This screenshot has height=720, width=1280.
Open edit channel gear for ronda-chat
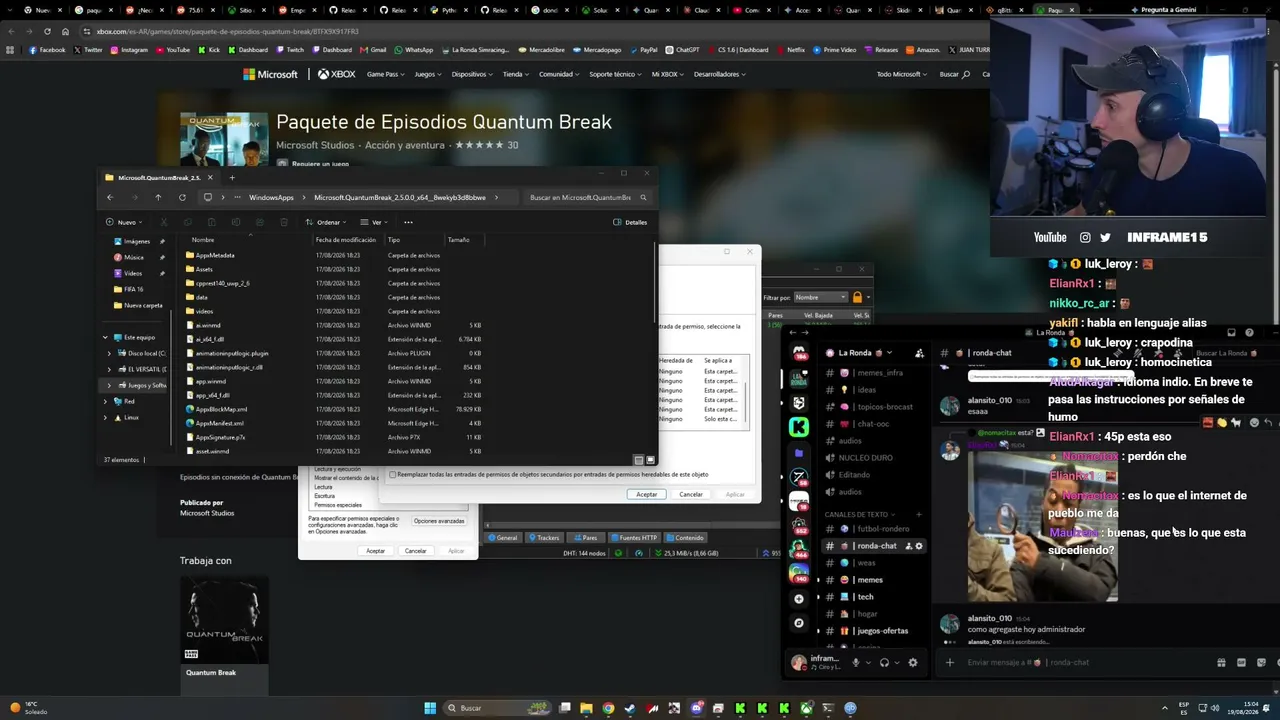click(919, 546)
